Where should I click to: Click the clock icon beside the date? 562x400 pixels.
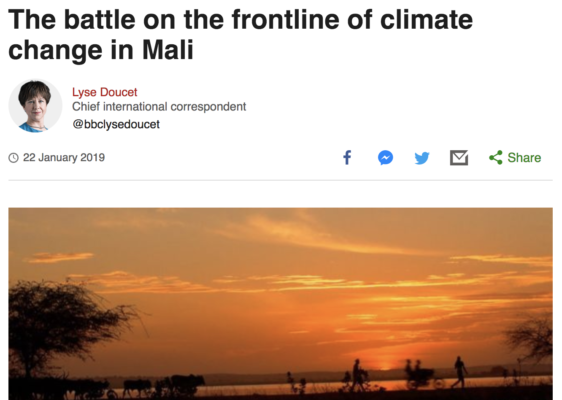click(13, 158)
